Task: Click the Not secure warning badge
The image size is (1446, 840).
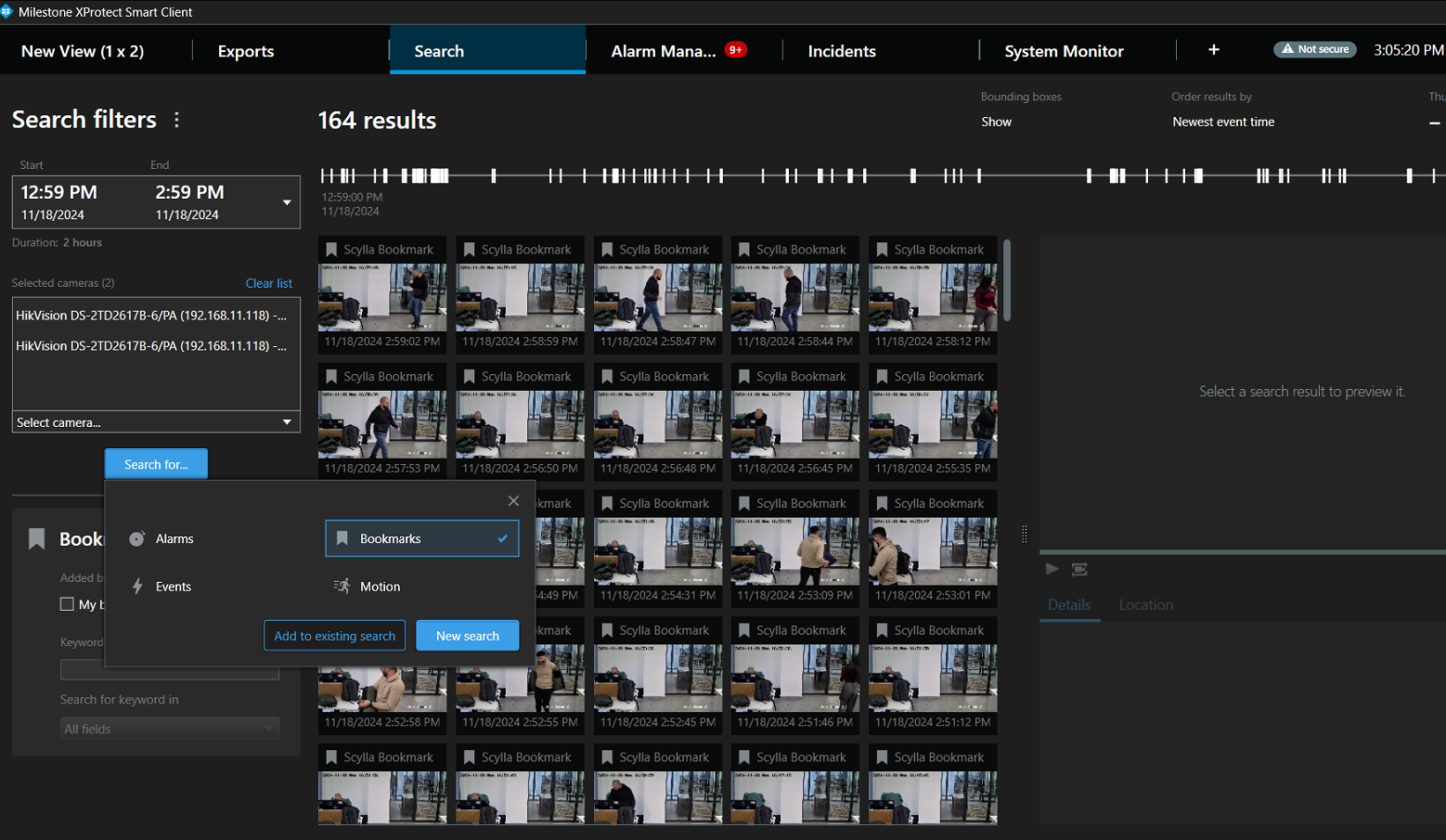Action: (x=1314, y=49)
